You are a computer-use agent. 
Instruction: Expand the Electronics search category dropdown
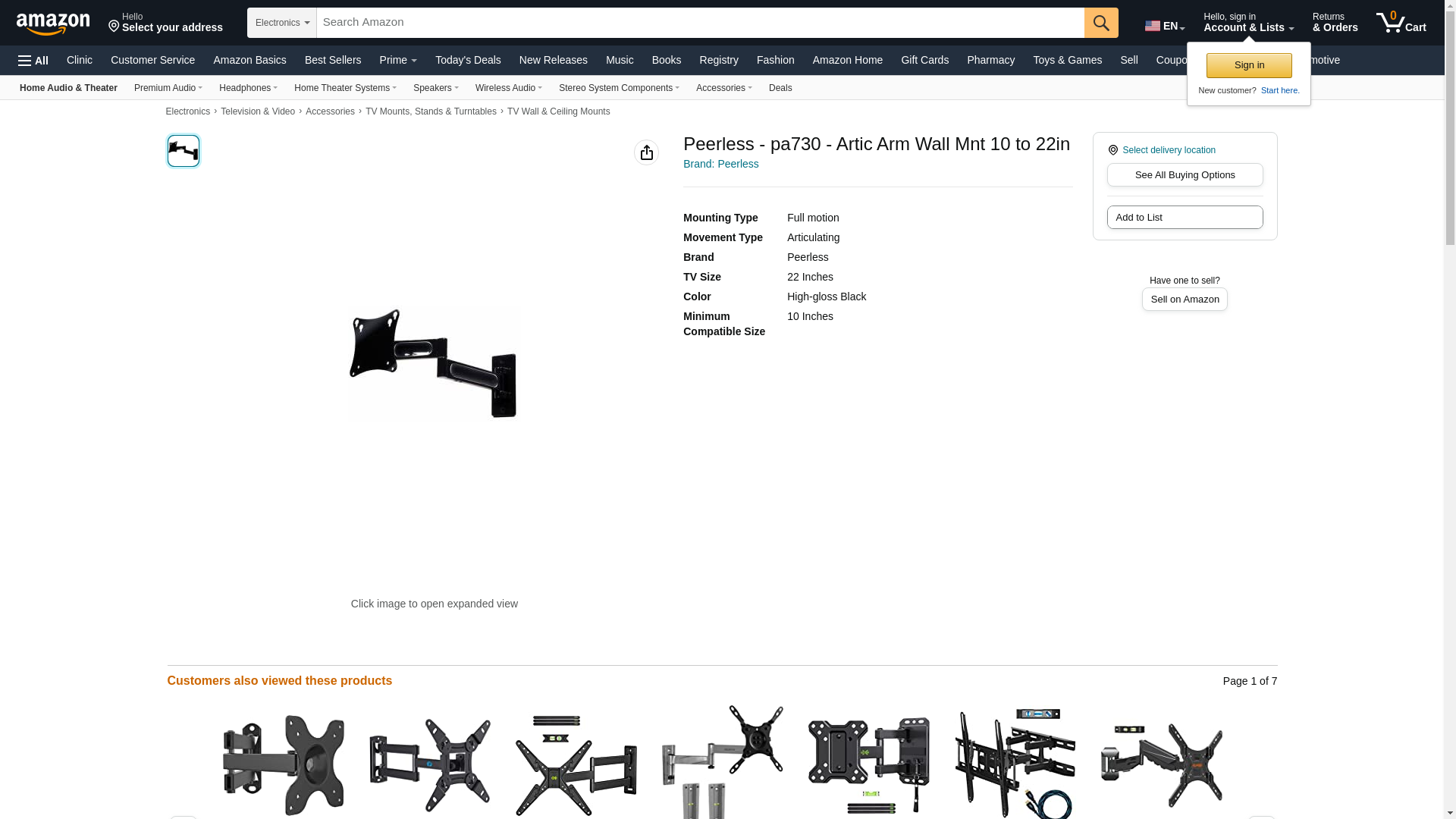click(x=282, y=23)
